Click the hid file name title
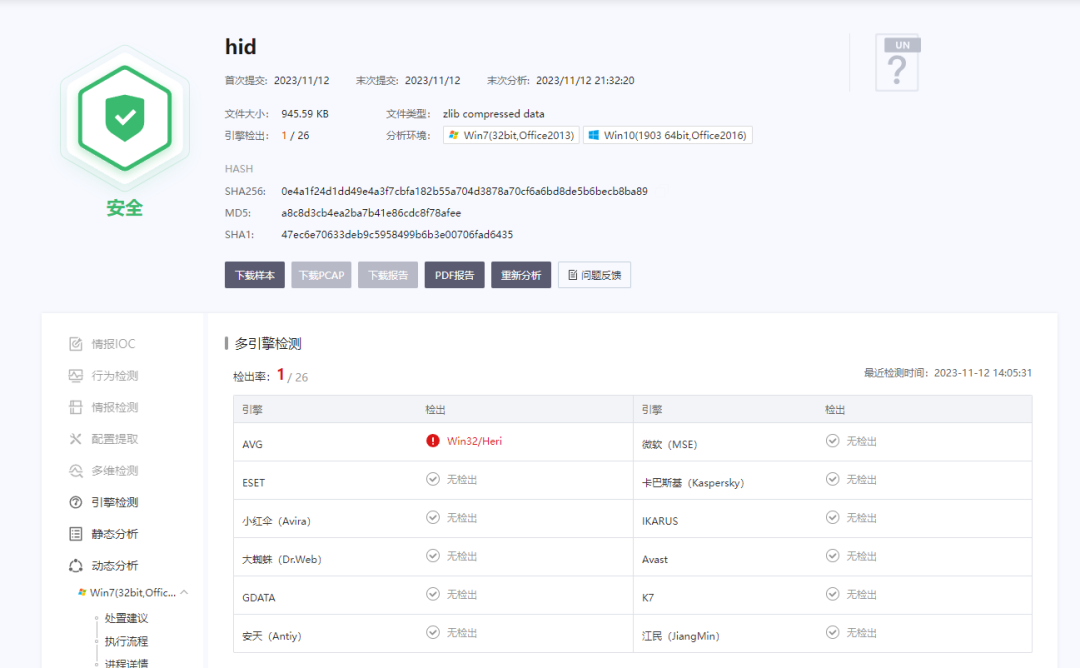1080x668 pixels. click(x=240, y=46)
